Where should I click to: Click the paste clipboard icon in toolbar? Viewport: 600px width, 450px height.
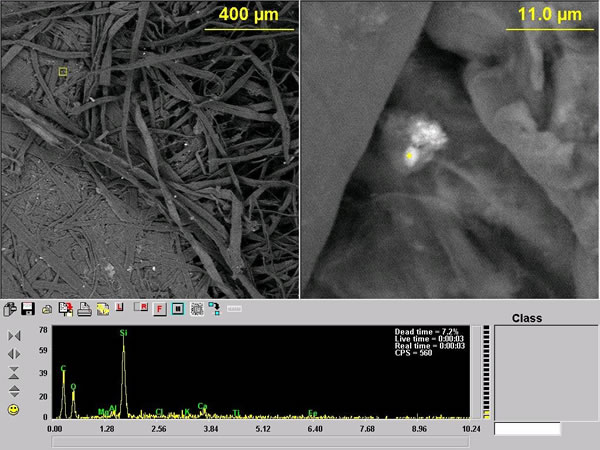tap(10, 309)
